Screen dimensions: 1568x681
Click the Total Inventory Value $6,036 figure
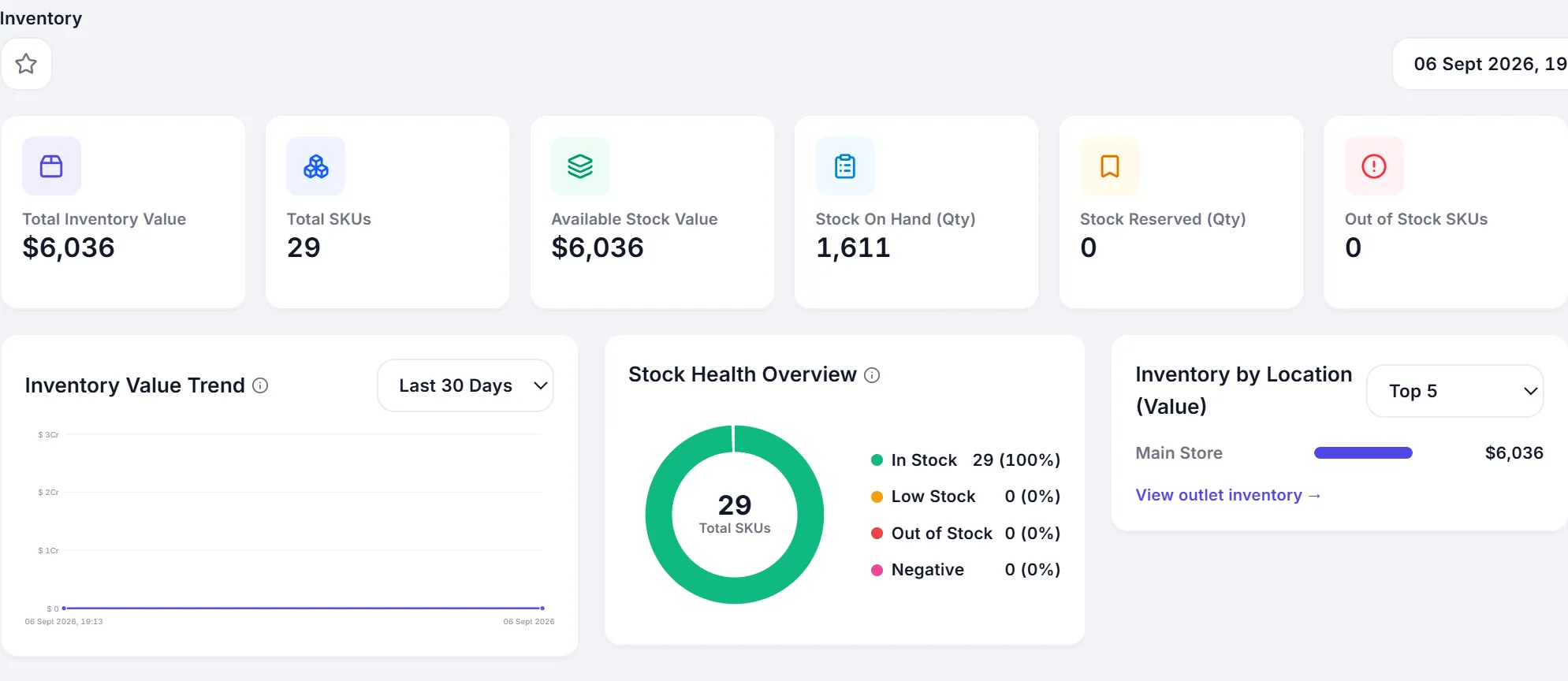(x=69, y=247)
